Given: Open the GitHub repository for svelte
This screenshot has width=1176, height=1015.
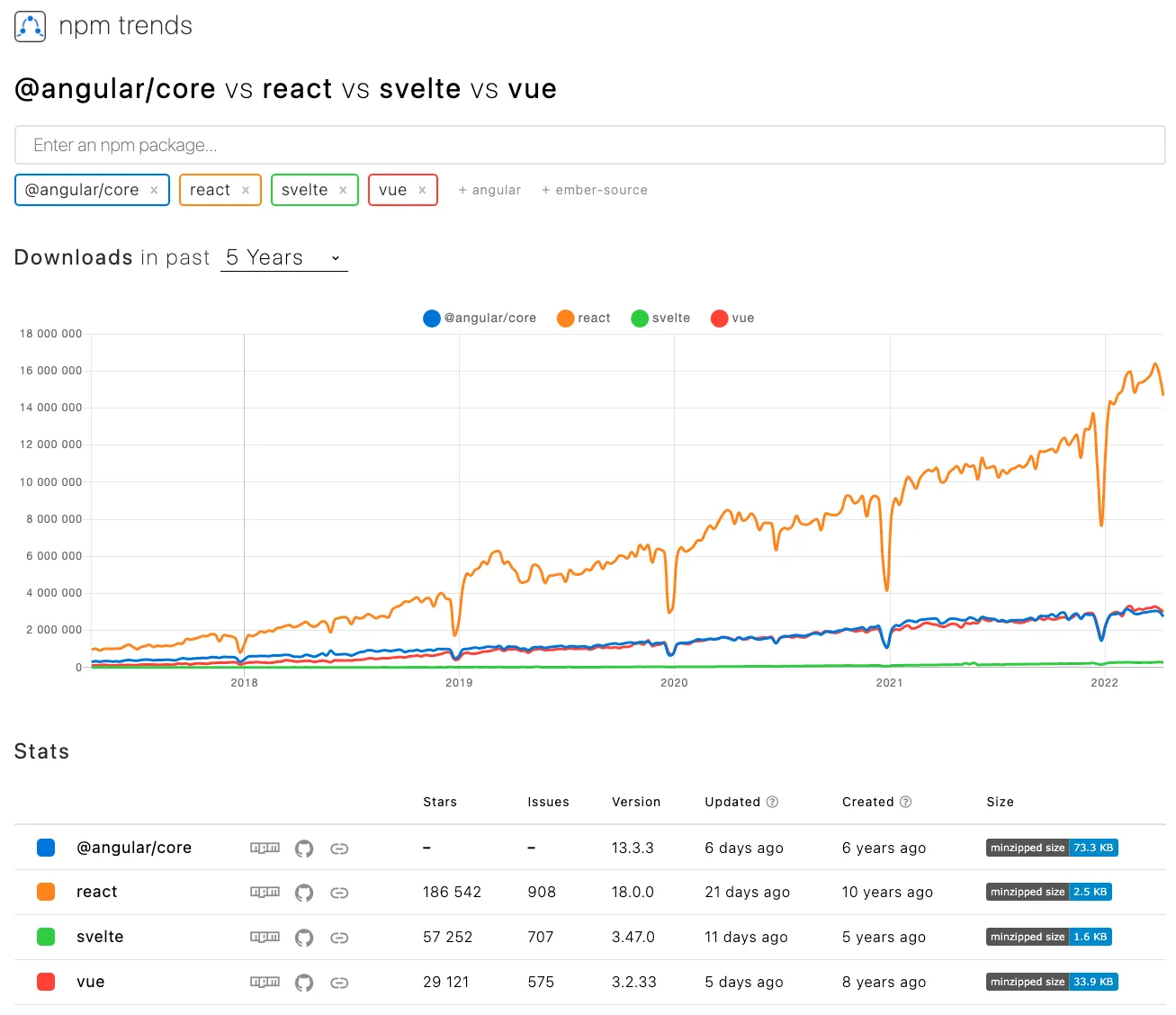Looking at the screenshot, I should [x=304, y=937].
